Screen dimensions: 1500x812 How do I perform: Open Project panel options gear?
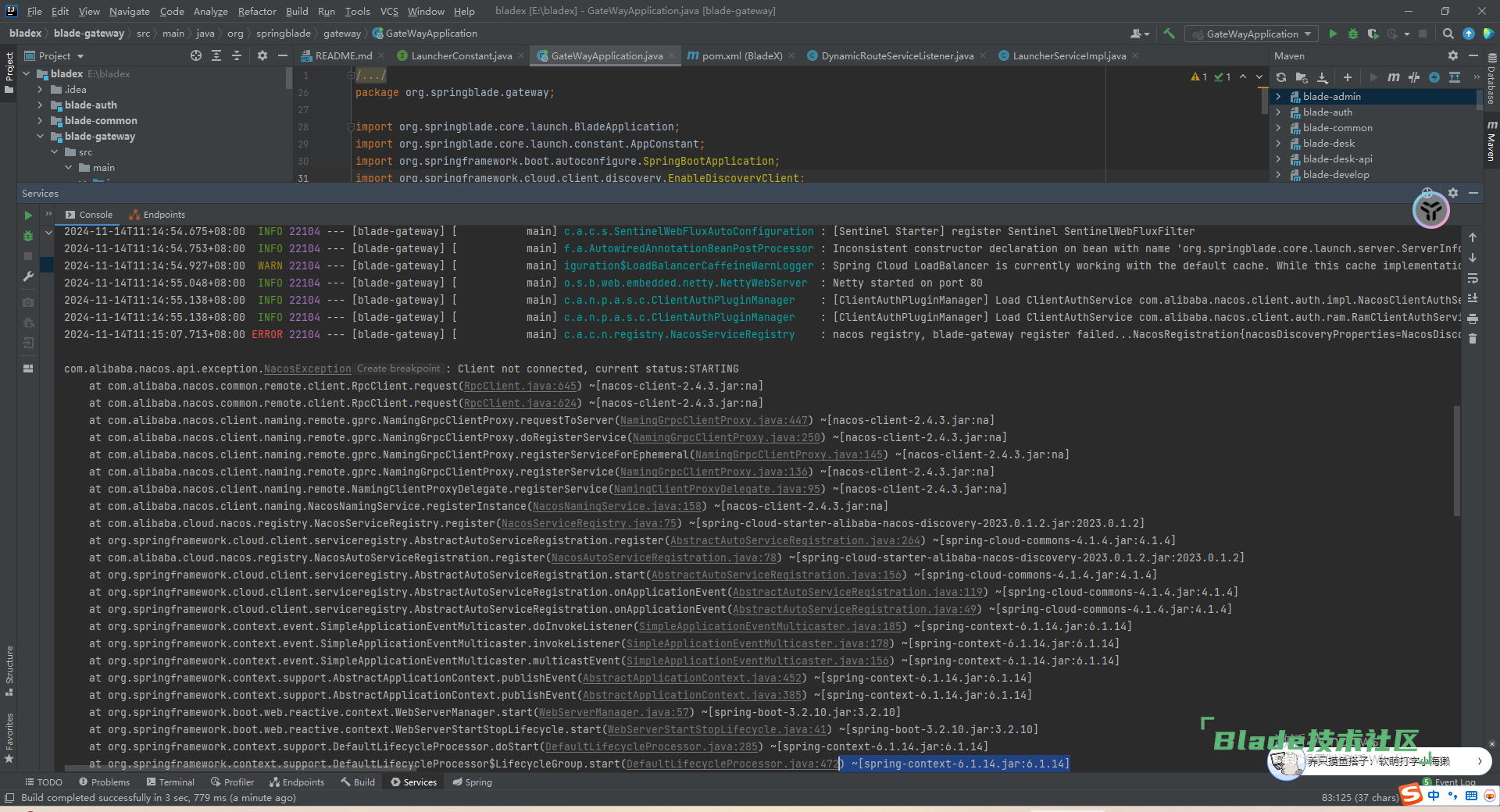point(262,55)
